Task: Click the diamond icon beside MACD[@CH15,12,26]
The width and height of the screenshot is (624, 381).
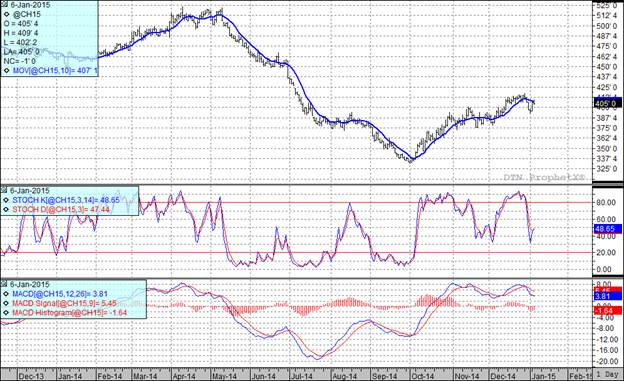Action: coord(7,294)
